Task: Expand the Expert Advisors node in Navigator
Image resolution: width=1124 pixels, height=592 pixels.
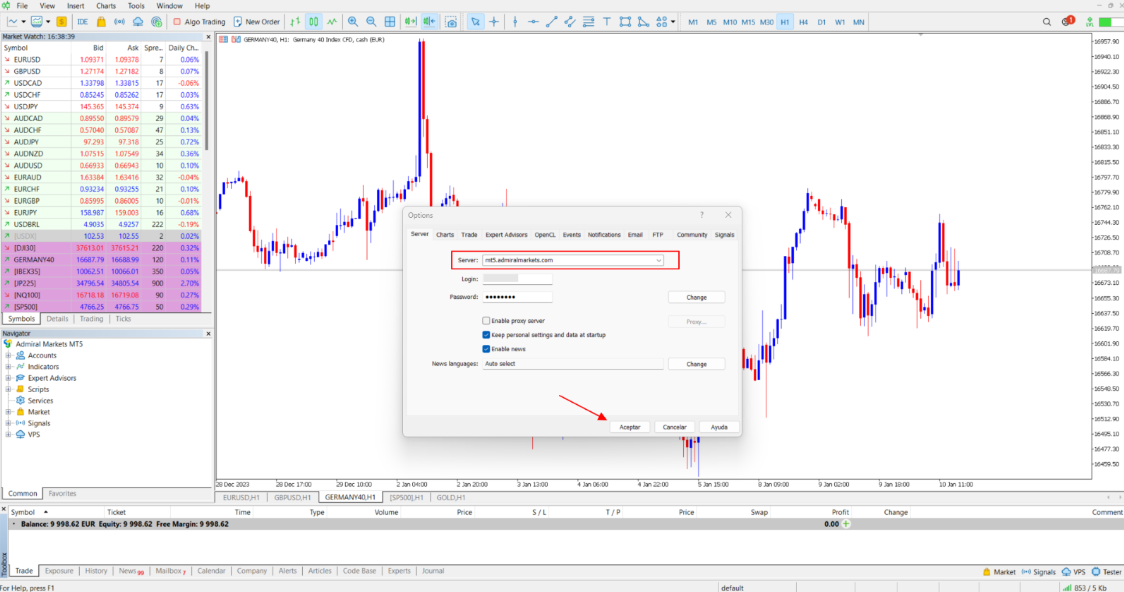Action: tap(9, 378)
